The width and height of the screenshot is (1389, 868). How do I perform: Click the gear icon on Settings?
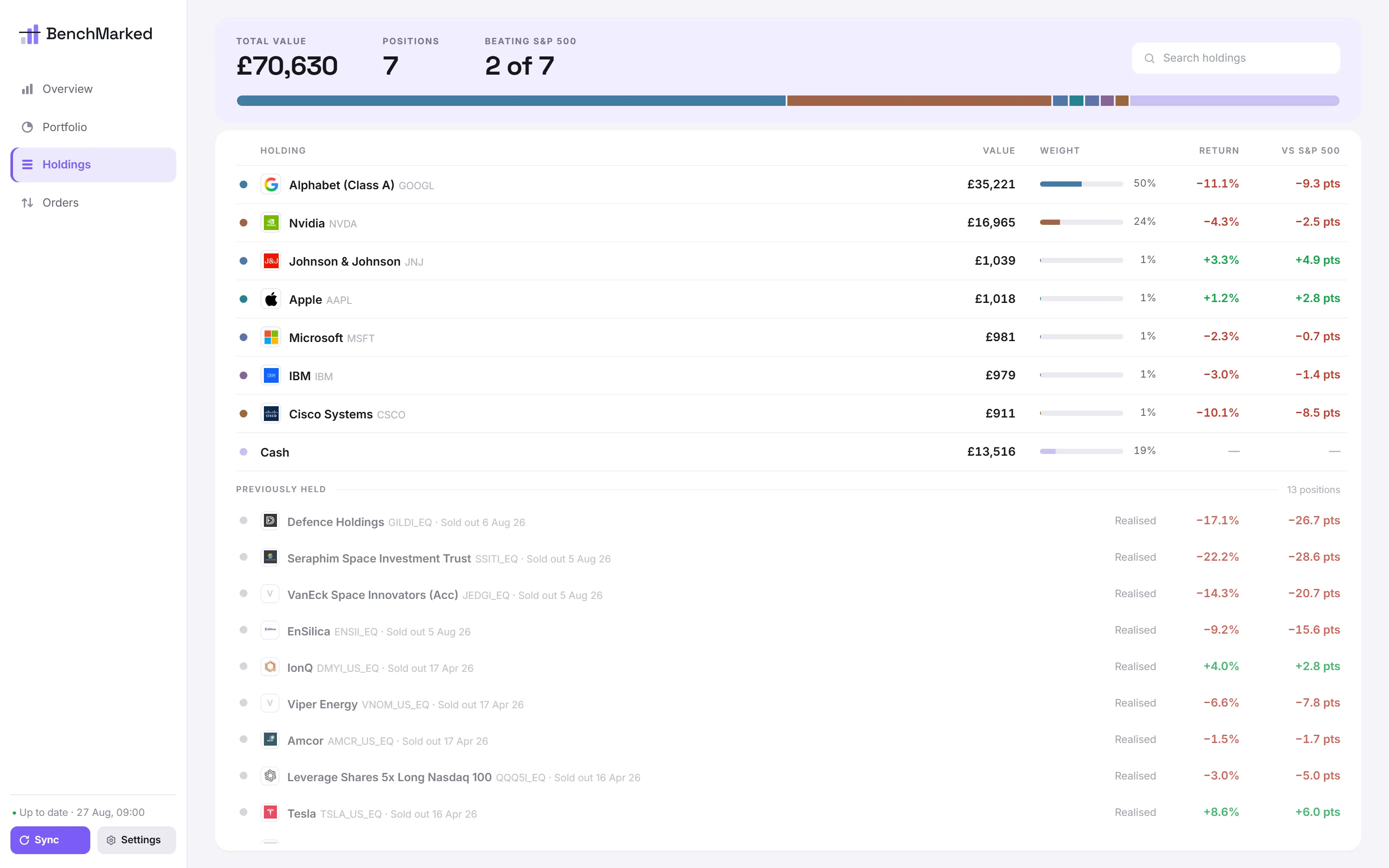click(x=112, y=841)
